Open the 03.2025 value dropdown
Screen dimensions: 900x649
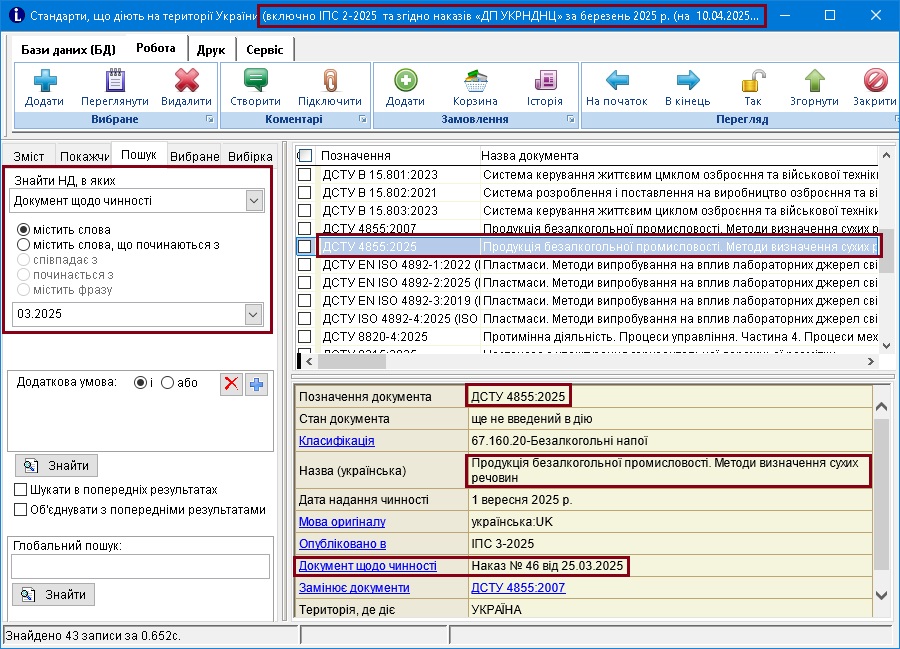point(253,315)
